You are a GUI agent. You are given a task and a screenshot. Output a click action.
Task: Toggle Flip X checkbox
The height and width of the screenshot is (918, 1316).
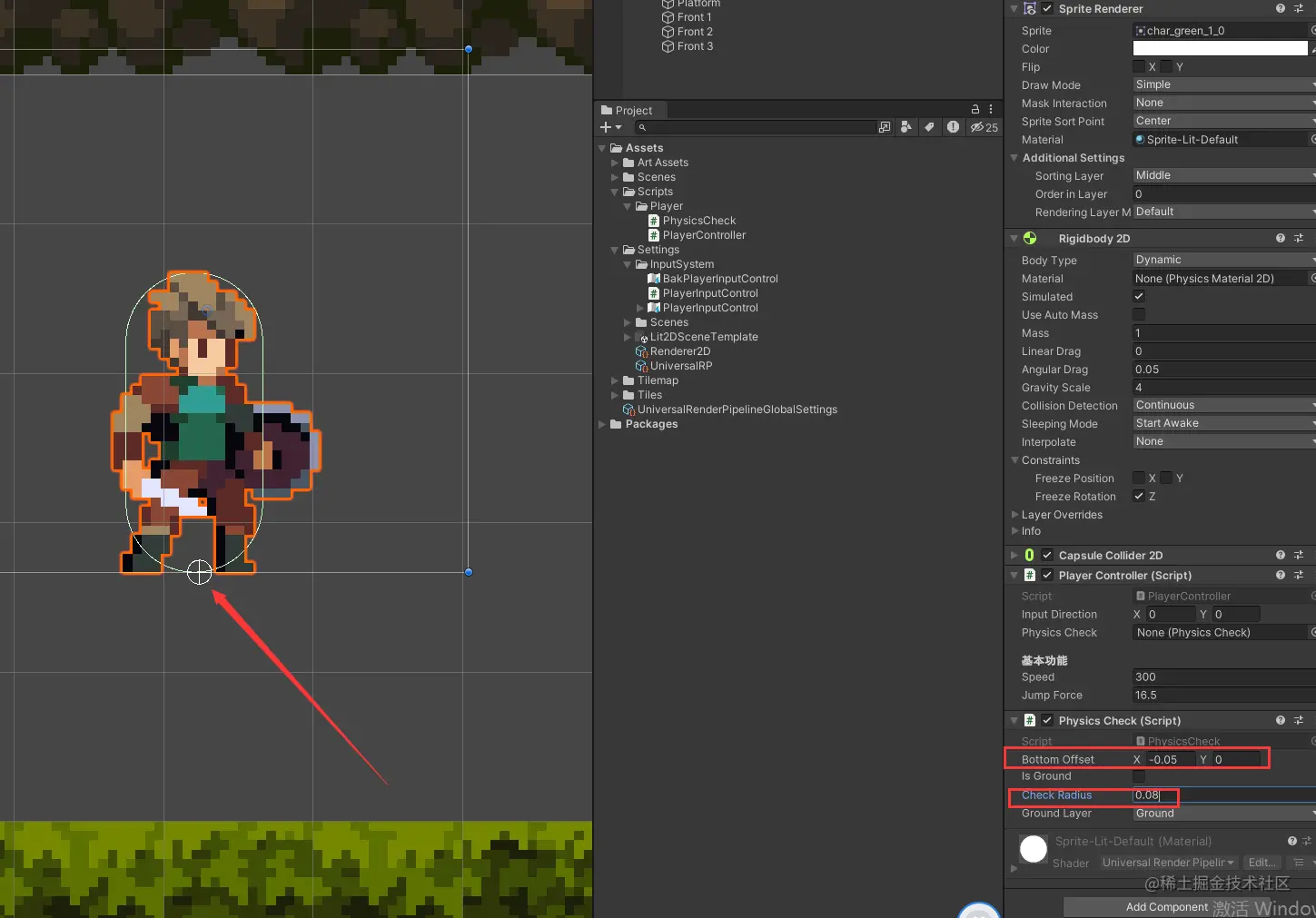click(x=1139, y=67)
